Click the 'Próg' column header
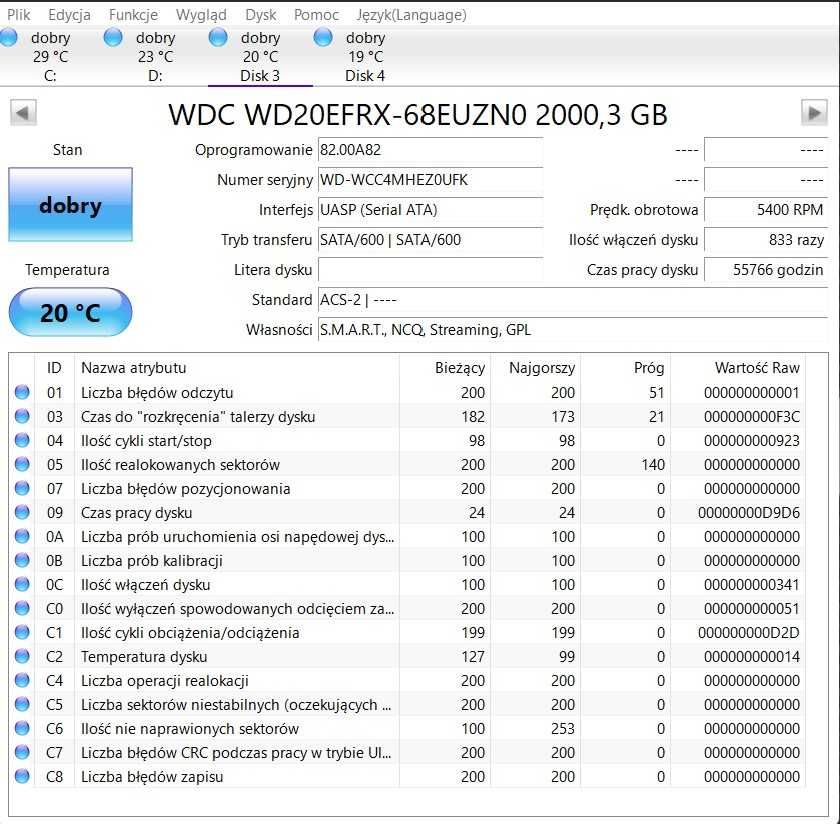 coord(626,368)
